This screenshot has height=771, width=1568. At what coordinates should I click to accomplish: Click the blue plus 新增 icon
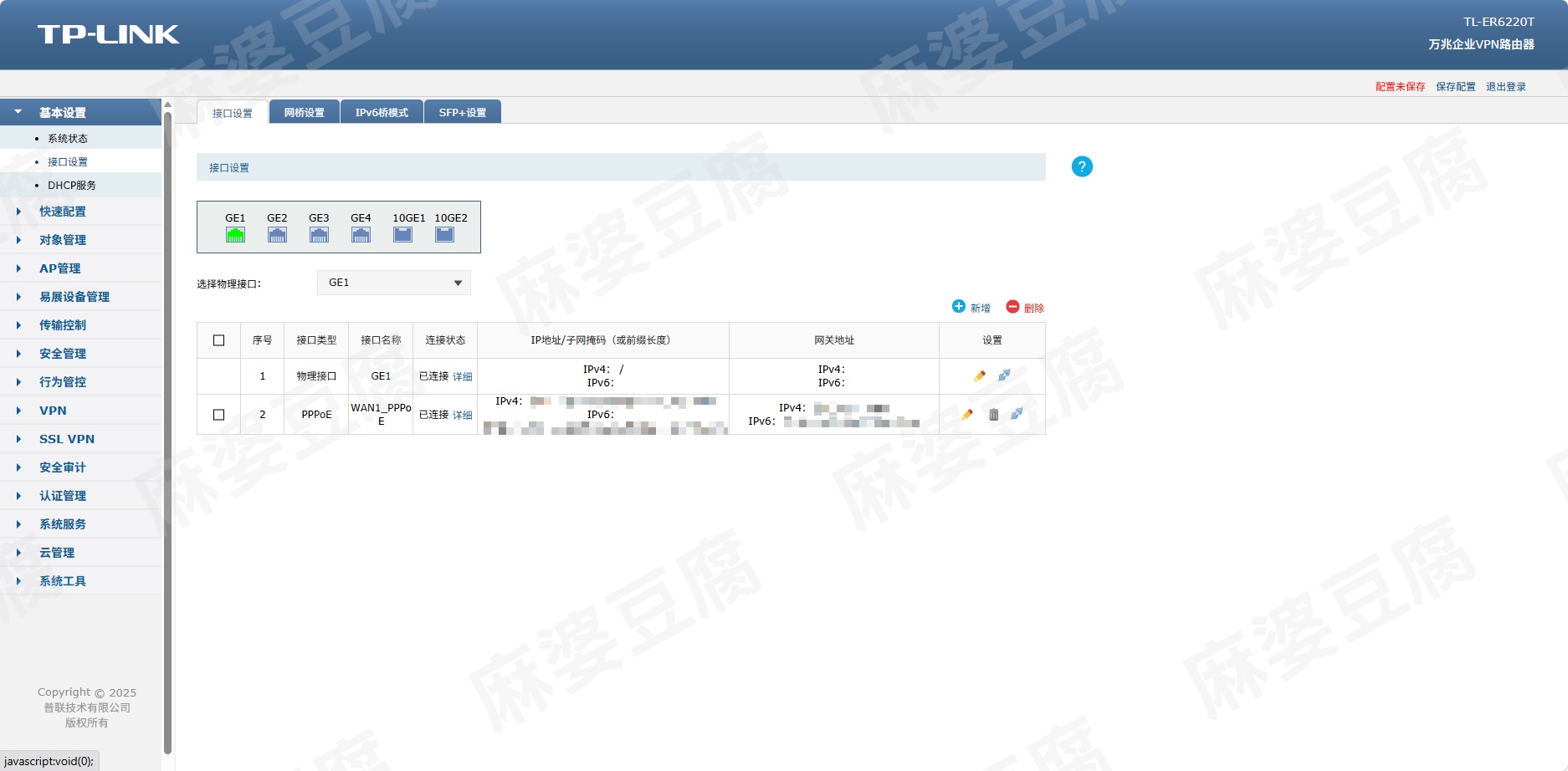[x=959, y=306]
